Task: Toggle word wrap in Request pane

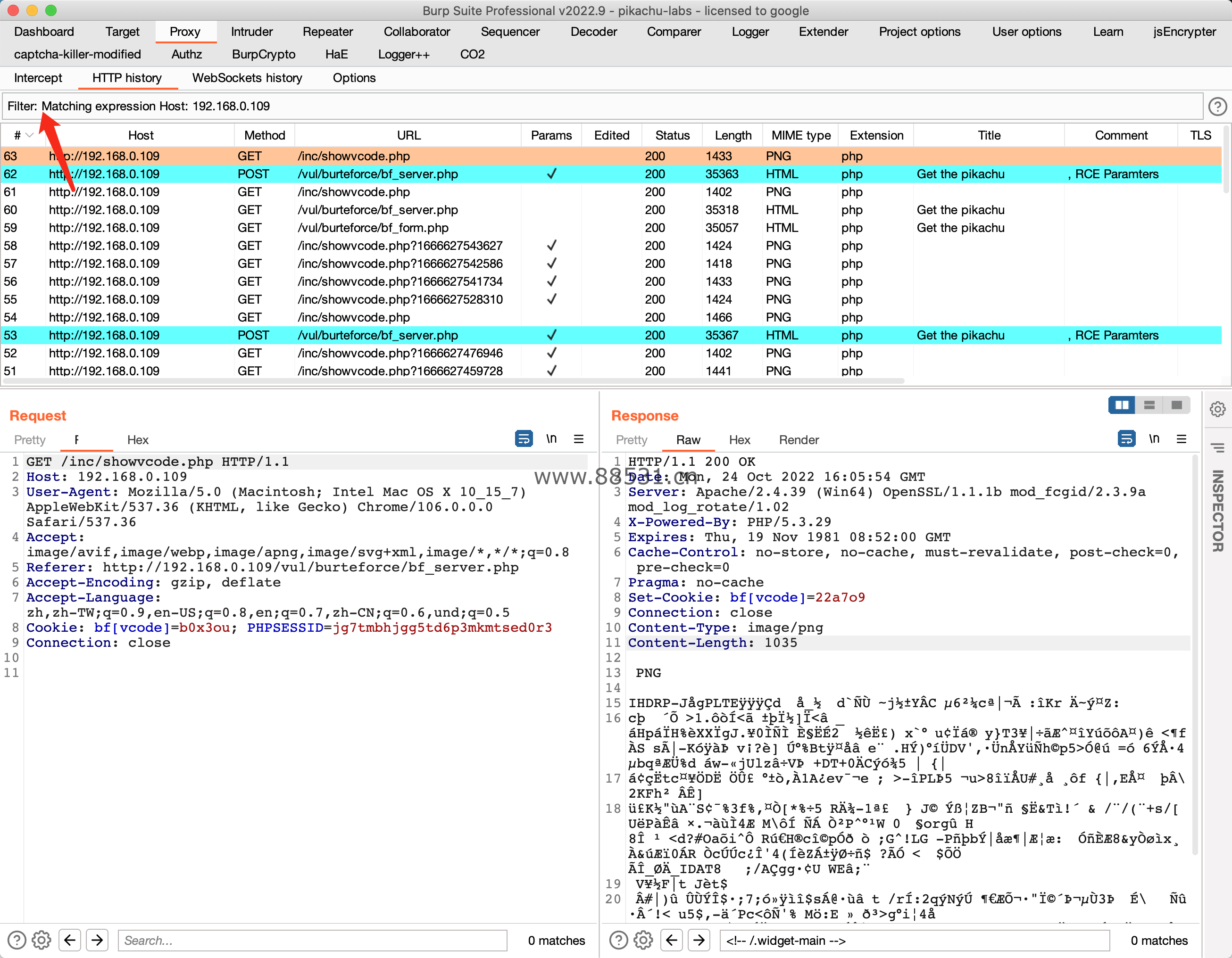Action: coord(524,438)
